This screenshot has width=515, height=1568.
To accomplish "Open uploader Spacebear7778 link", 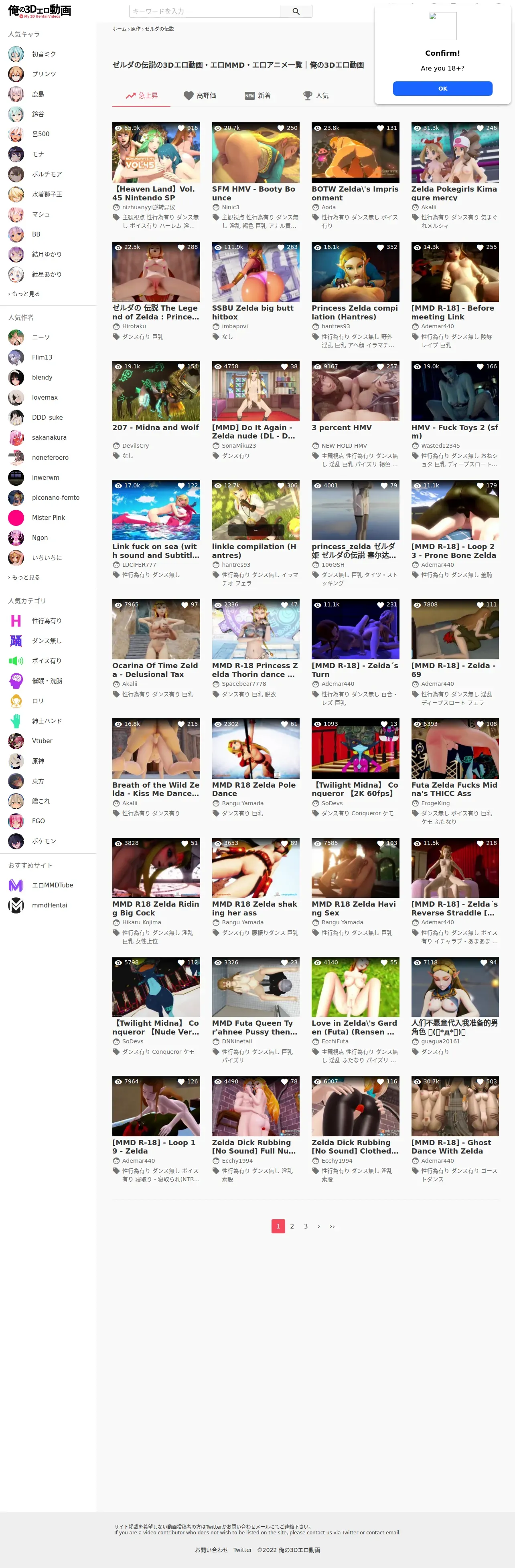I will (244, 684).
